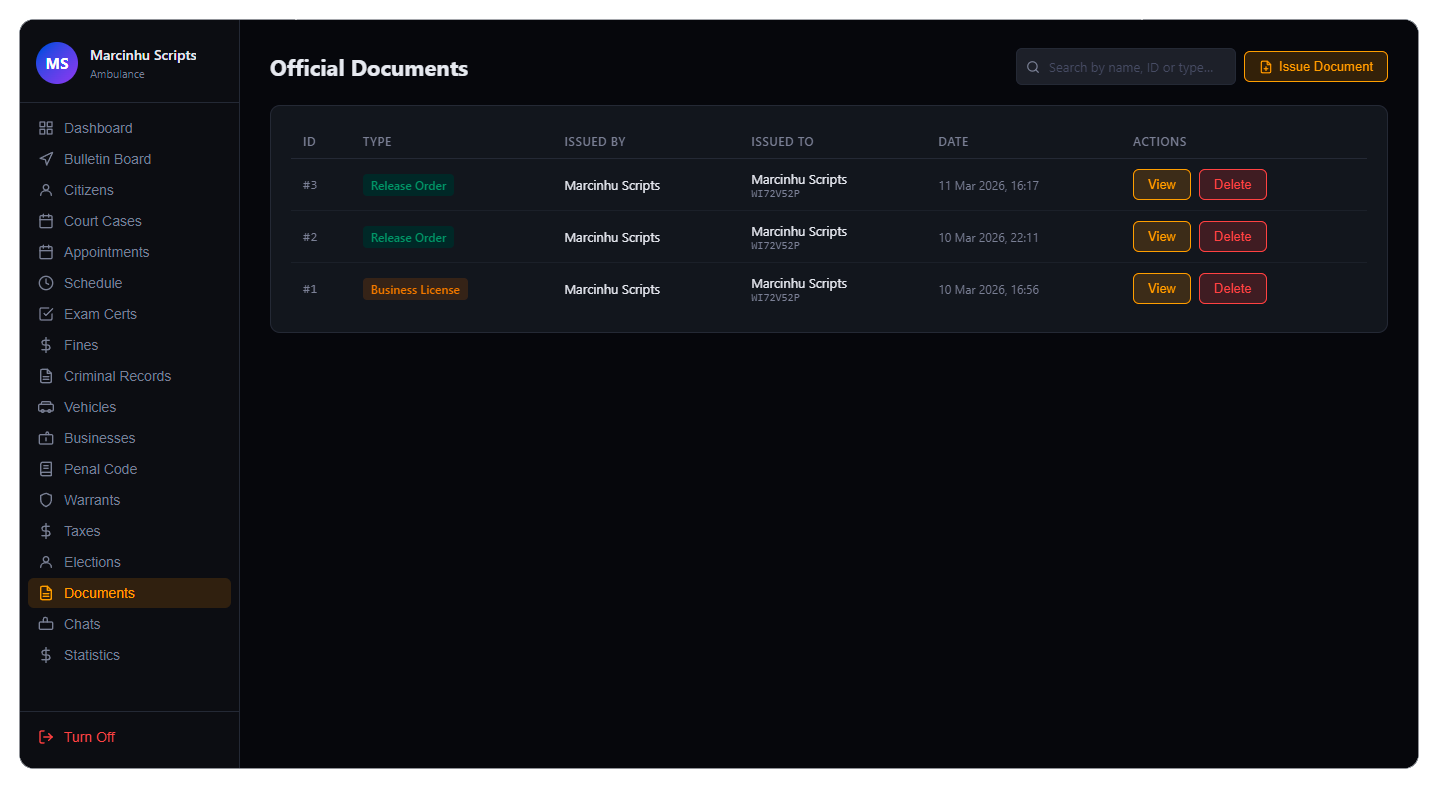
Task: Click the Dashboard grid icon in sidebar
Action: pos(46,128)
